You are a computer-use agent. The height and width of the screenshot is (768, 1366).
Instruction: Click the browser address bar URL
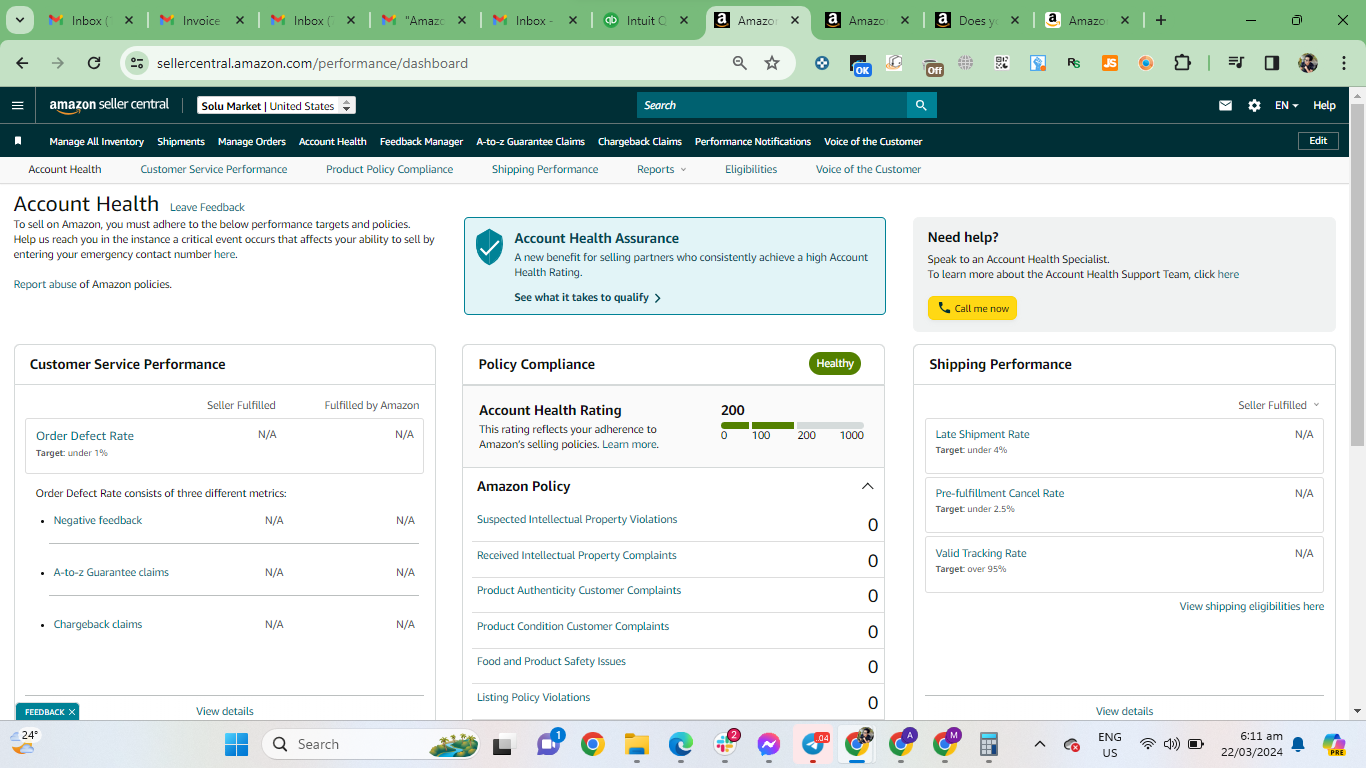tap(312, 63)
